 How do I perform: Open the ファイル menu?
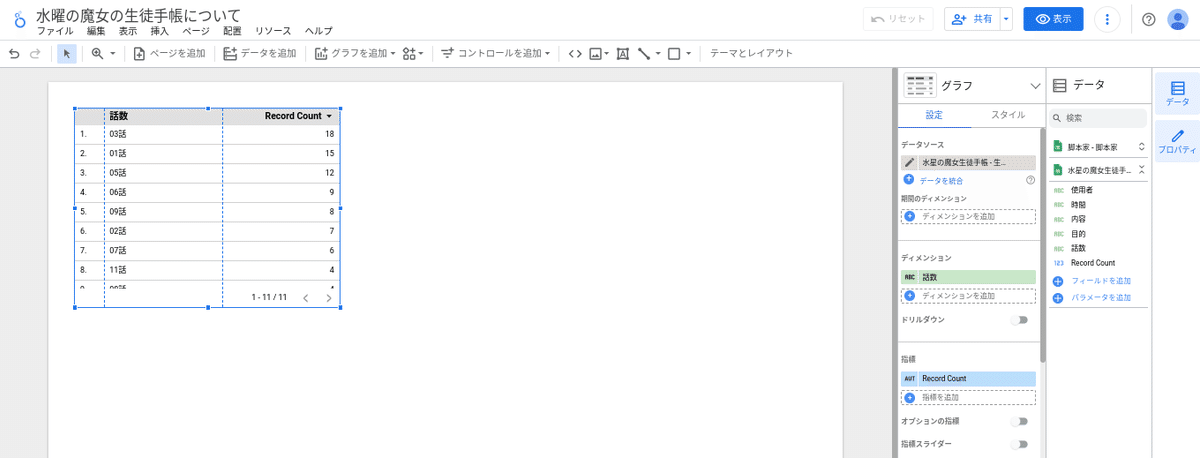[x=55, y=31]
